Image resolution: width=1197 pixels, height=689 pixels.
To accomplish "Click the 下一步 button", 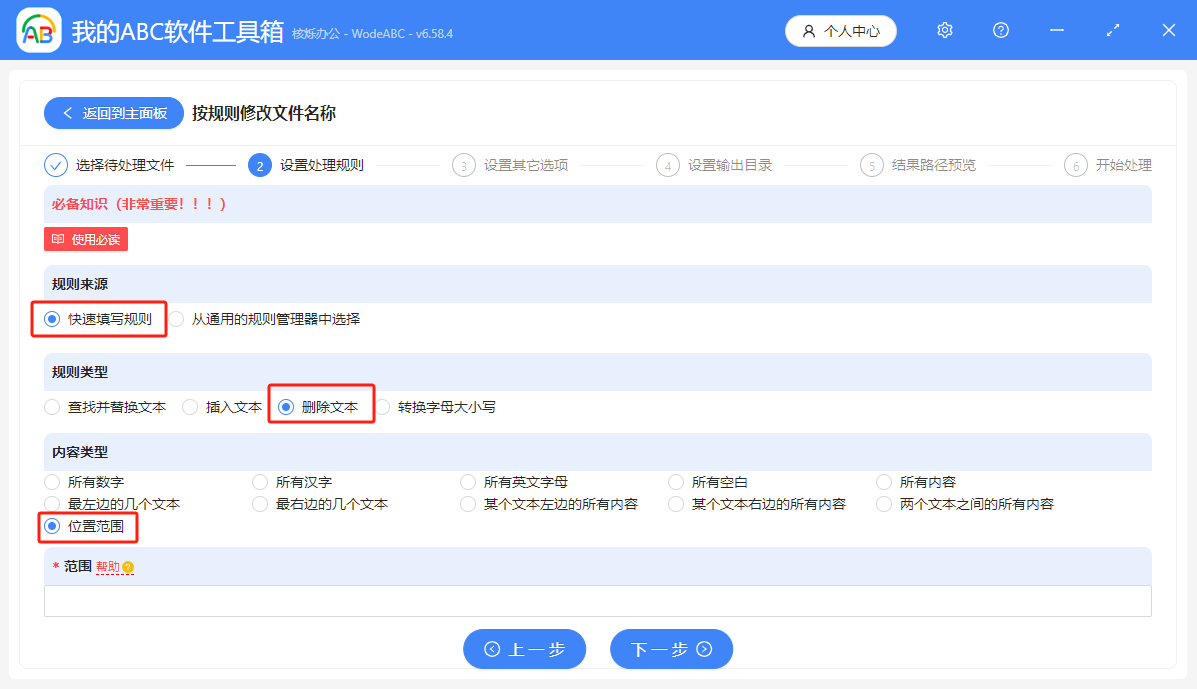I will (x=671, y=649).
